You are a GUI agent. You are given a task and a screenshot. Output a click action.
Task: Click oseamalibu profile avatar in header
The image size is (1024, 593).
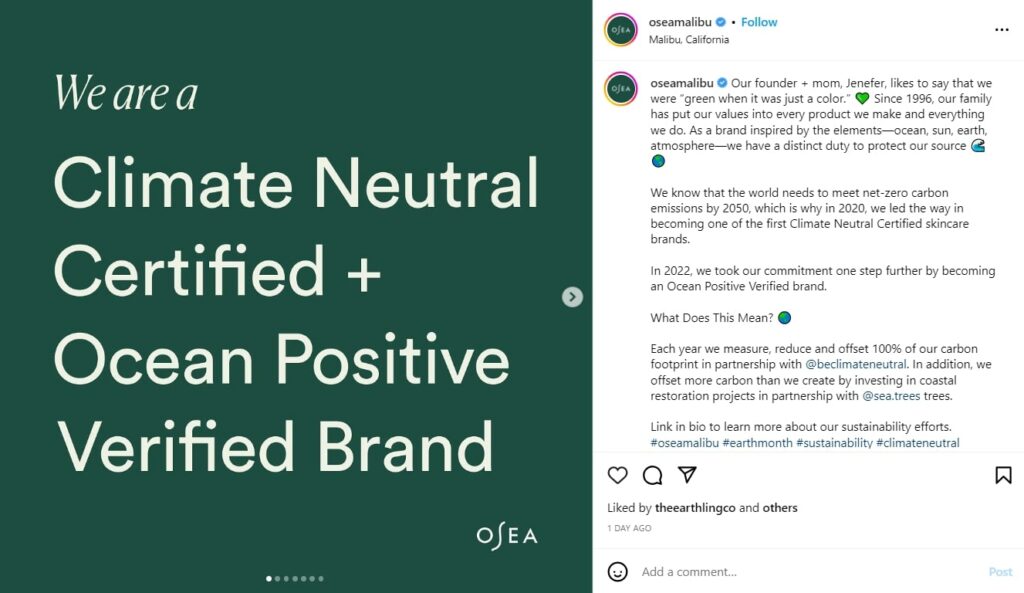click(620, 30)
